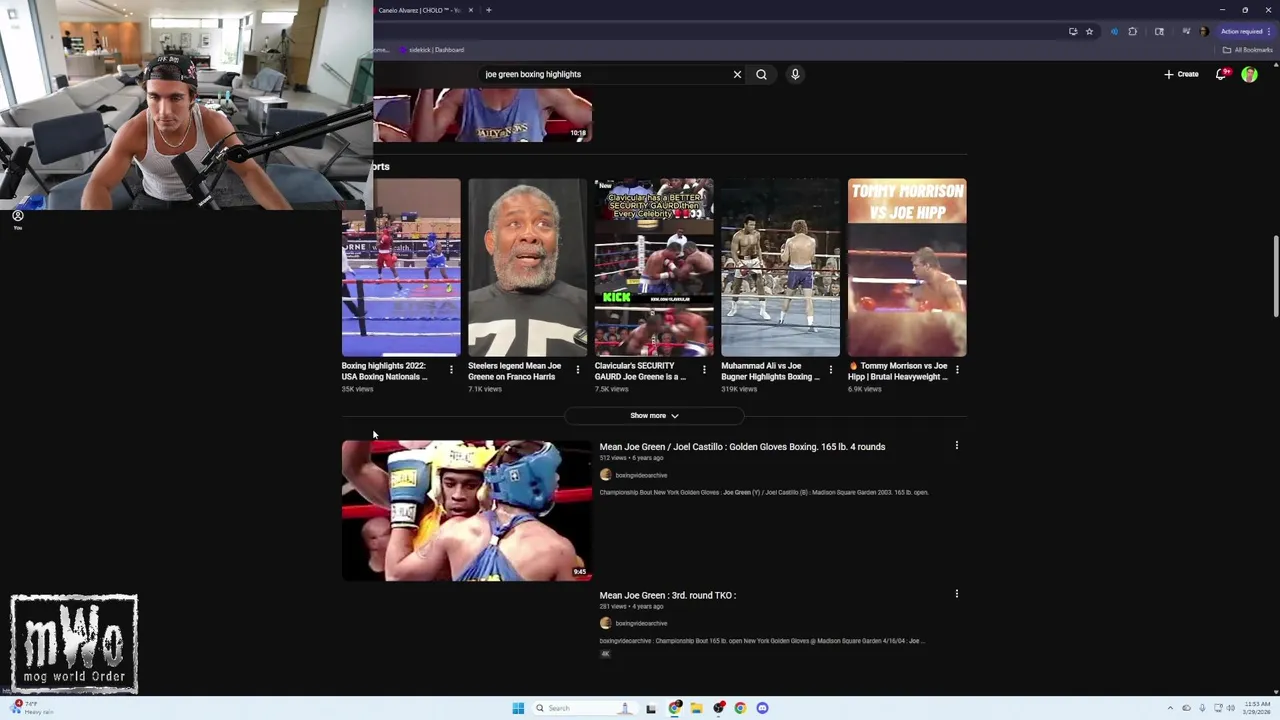Close the Canelo Alvarez tab

click(471, 10)
